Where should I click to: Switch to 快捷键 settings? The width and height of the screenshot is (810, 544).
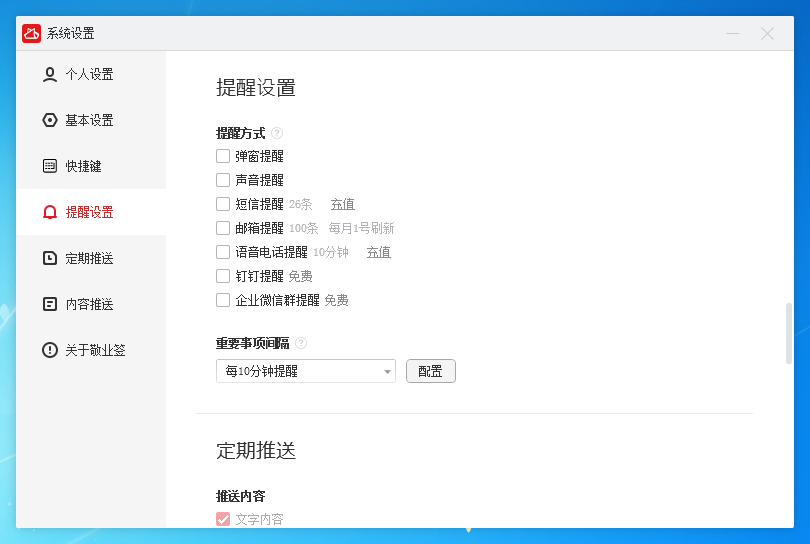pyautogui.click(x=91, y=166)
